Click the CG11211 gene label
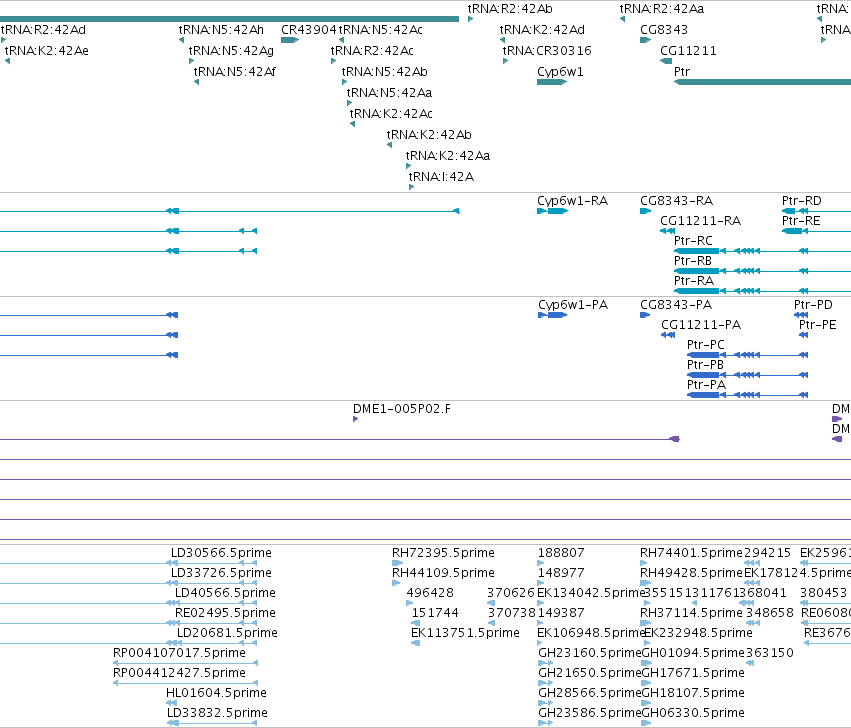Screen dimensions: 851x728 point(689,51)
